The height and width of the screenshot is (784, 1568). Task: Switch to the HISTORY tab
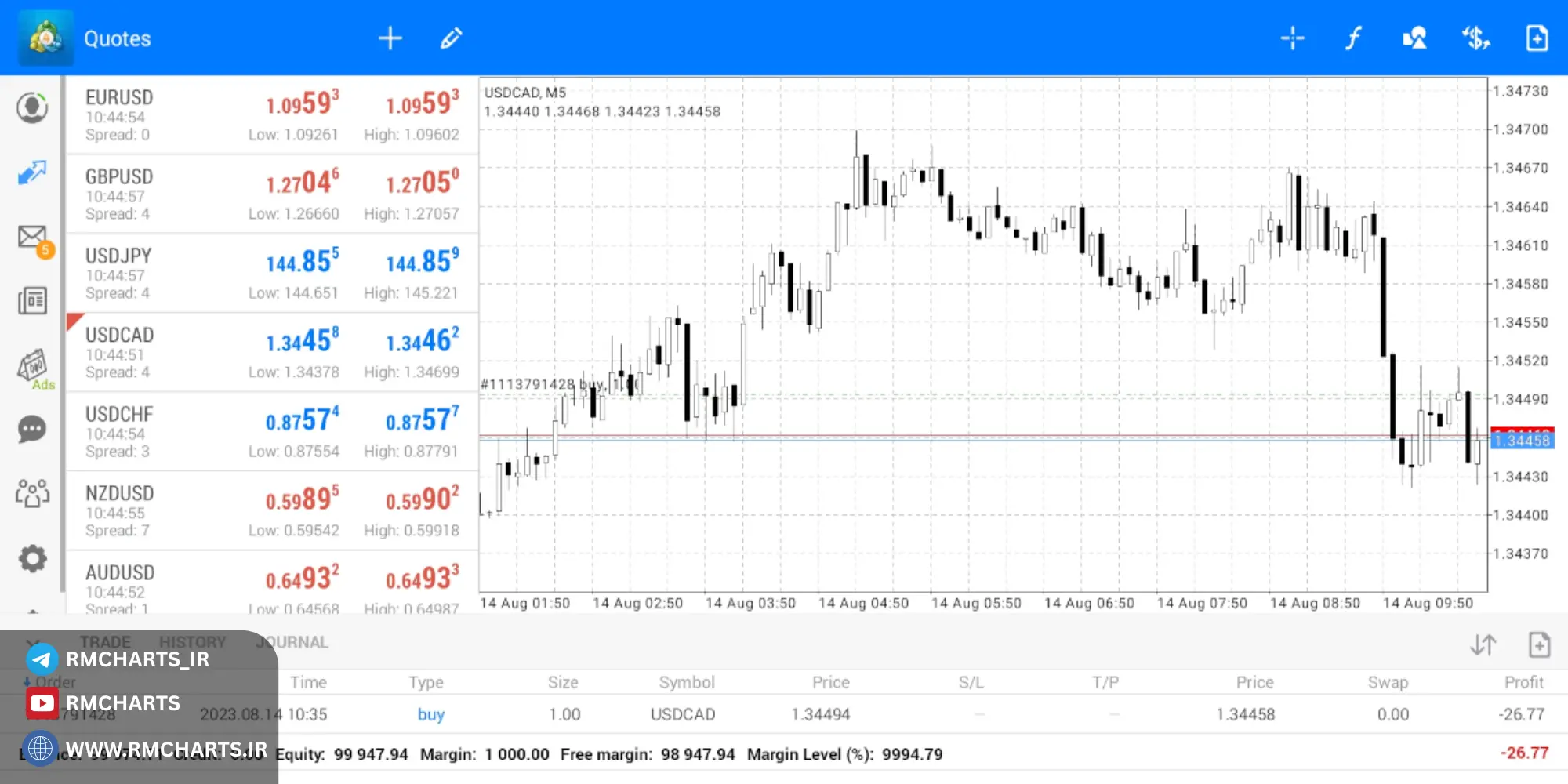pos(192,642)
